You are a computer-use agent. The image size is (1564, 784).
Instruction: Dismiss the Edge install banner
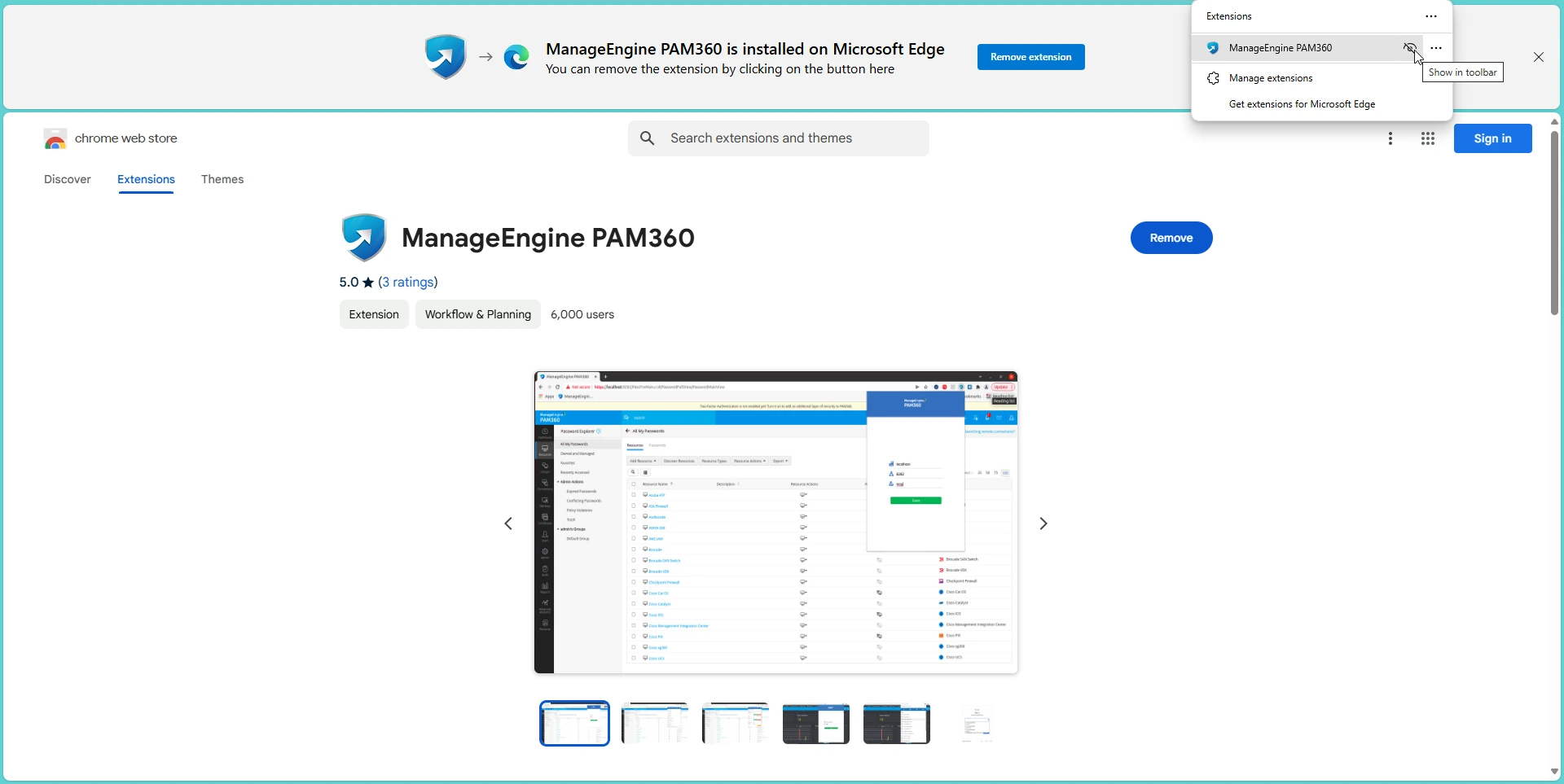click(x=1539, y=57)
